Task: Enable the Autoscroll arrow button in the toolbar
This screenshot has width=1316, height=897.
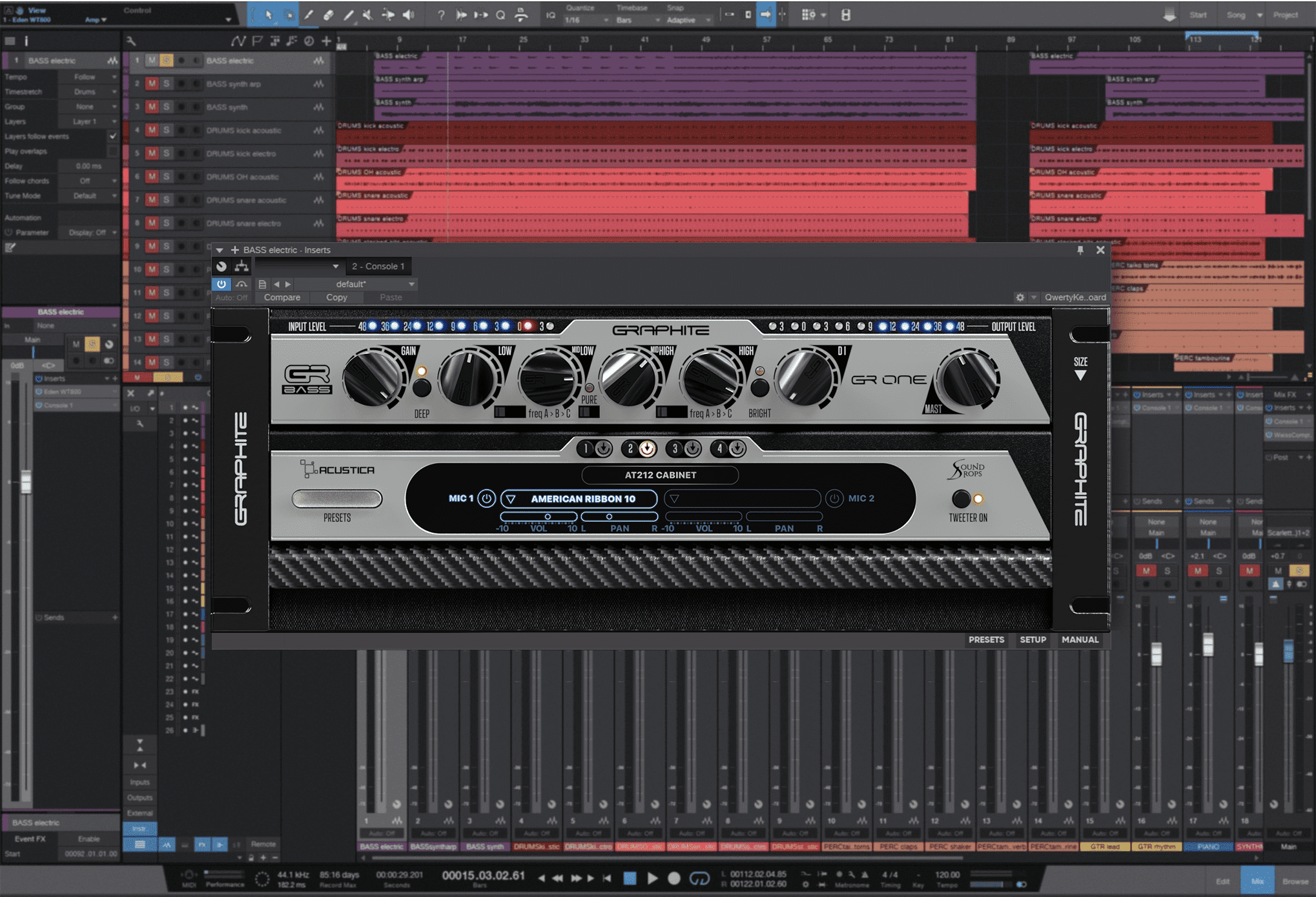Action: (765, 14)
